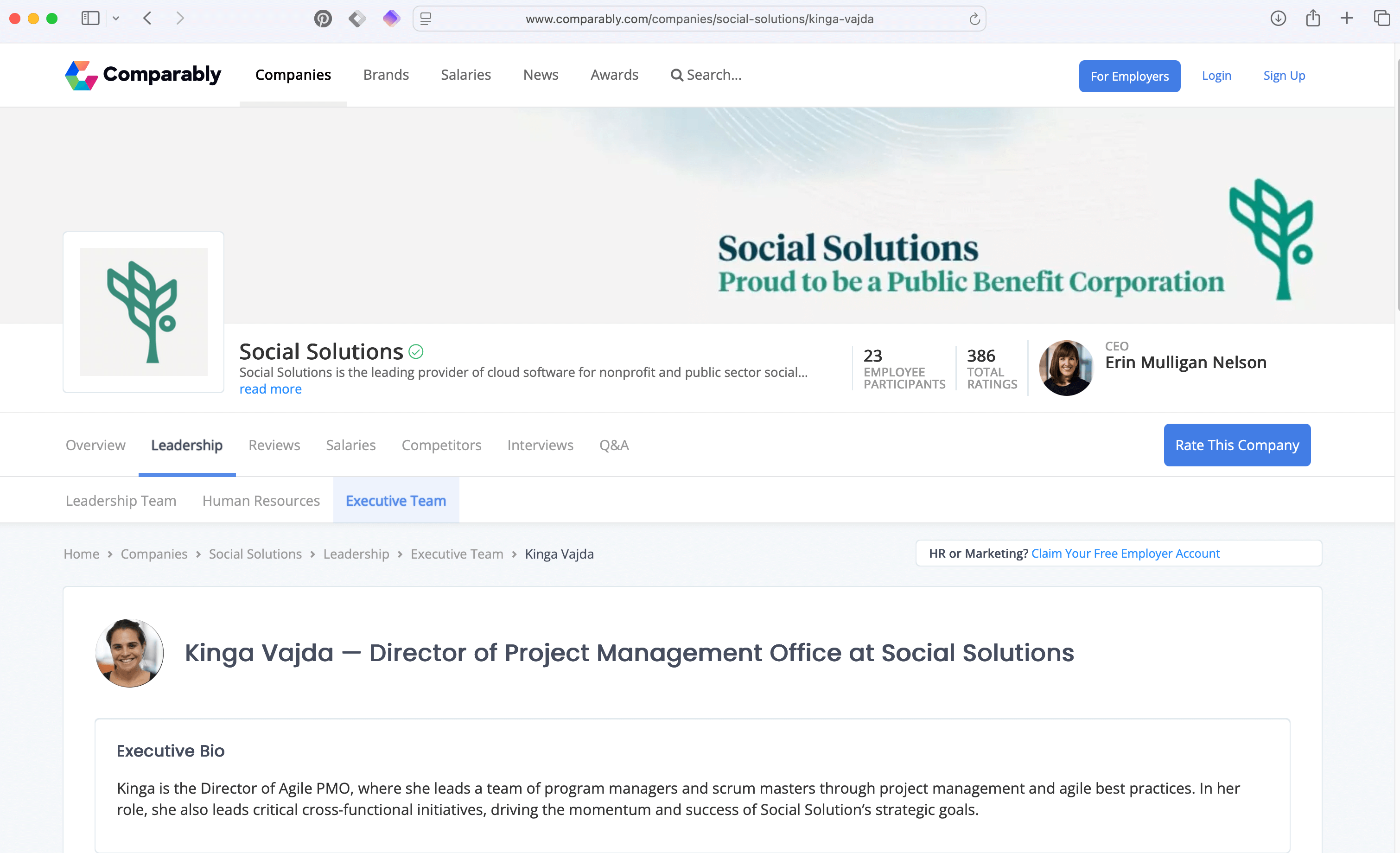This screenshot has height=853, width=1400.
Task: Open the News nav item
Action: tap(541, 75)
